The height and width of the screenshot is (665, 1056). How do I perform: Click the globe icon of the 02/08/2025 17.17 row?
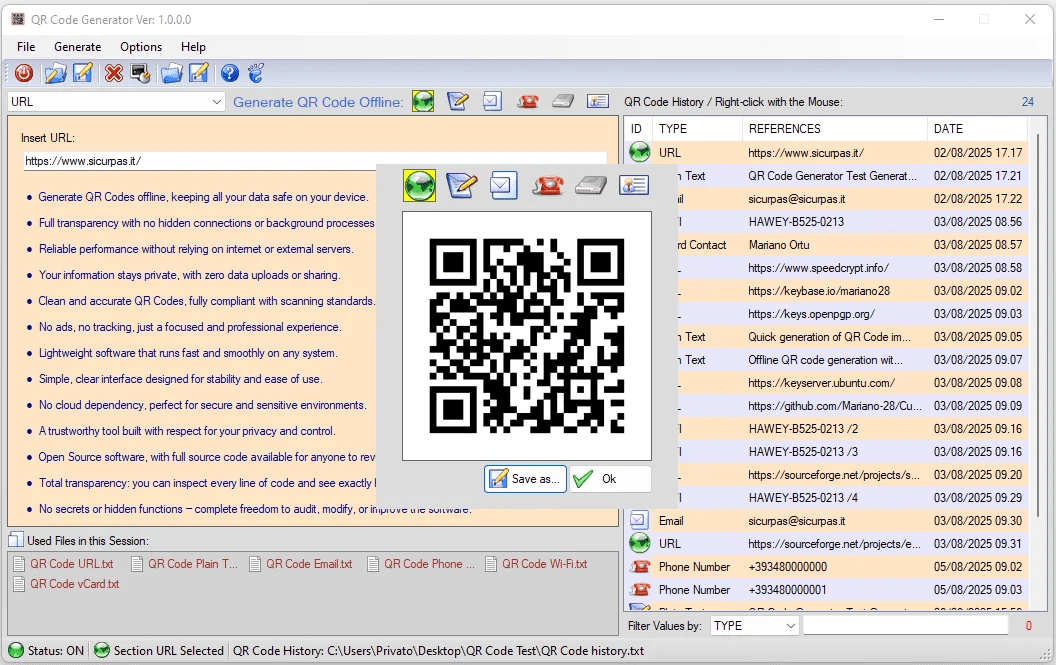click(640, 152)
